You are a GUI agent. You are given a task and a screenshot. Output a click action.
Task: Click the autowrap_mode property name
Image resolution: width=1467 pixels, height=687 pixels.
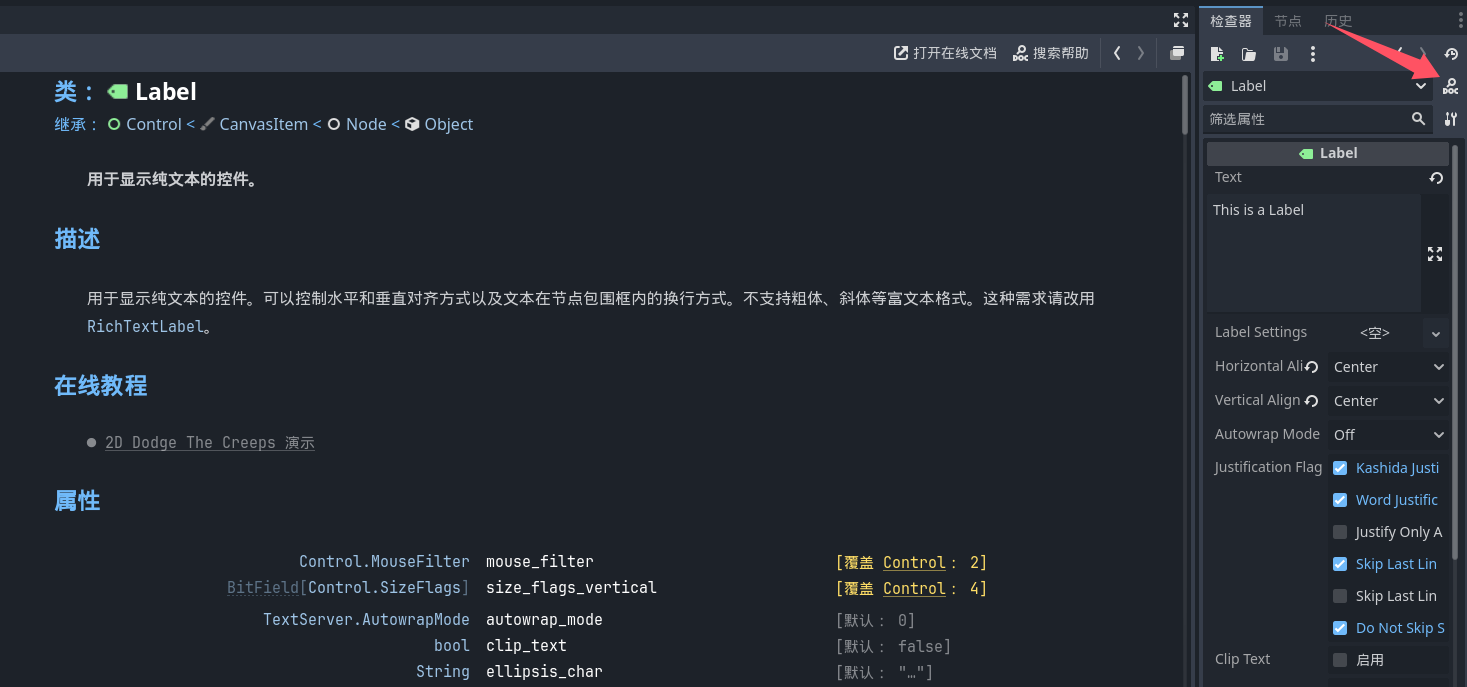click(544, 620)
